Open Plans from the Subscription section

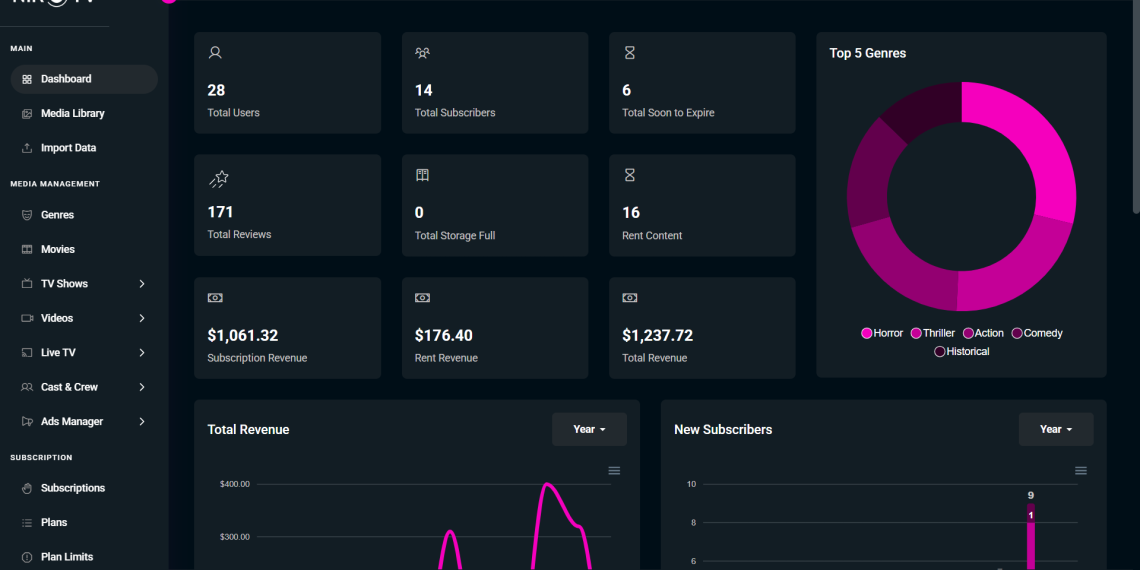(x=54, y=522)
